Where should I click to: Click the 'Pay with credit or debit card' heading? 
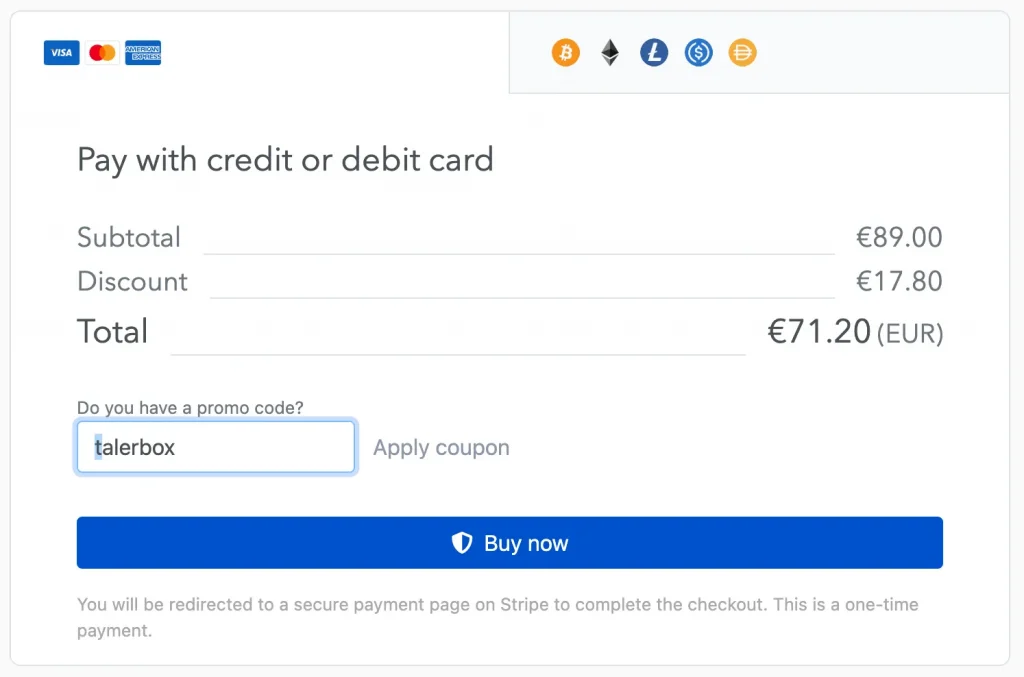(285, 160)
